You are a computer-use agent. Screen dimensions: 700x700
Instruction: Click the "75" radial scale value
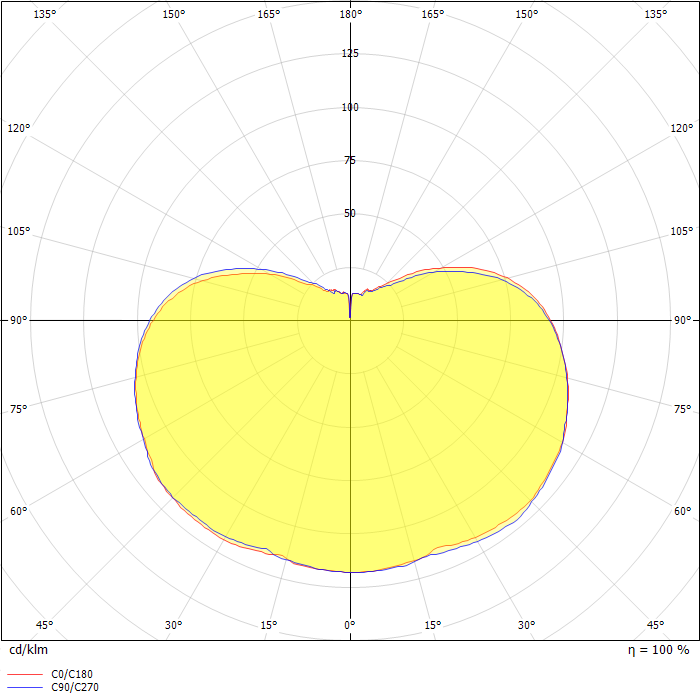point(350,160)
